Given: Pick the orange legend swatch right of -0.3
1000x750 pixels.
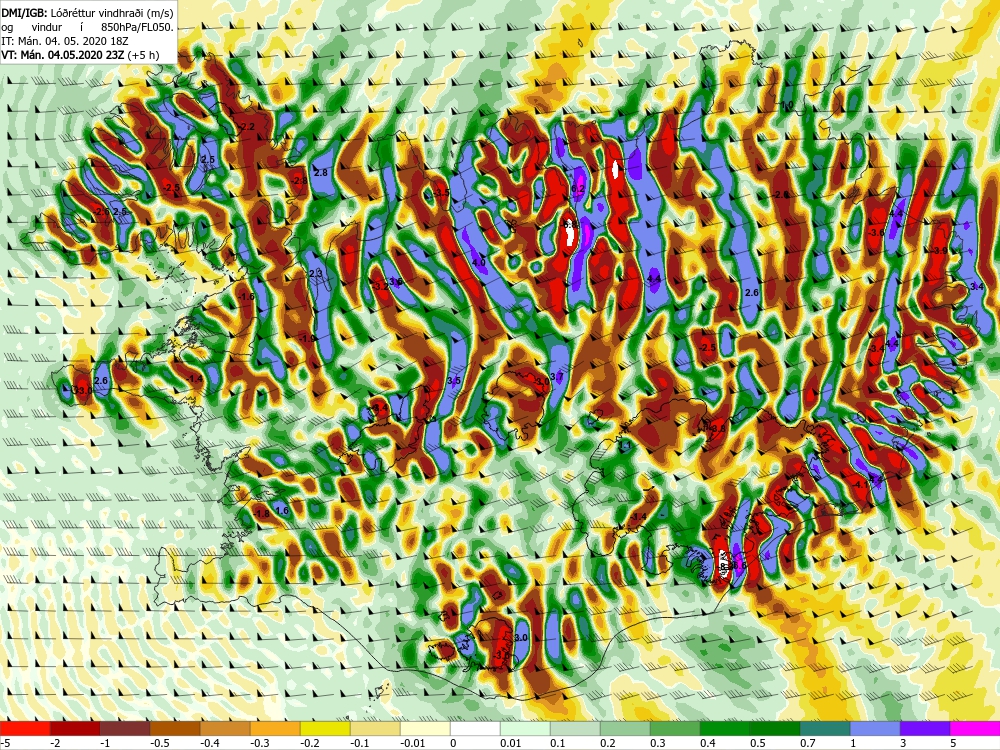Looking at the screenshot, I should (x=275, y=729).
